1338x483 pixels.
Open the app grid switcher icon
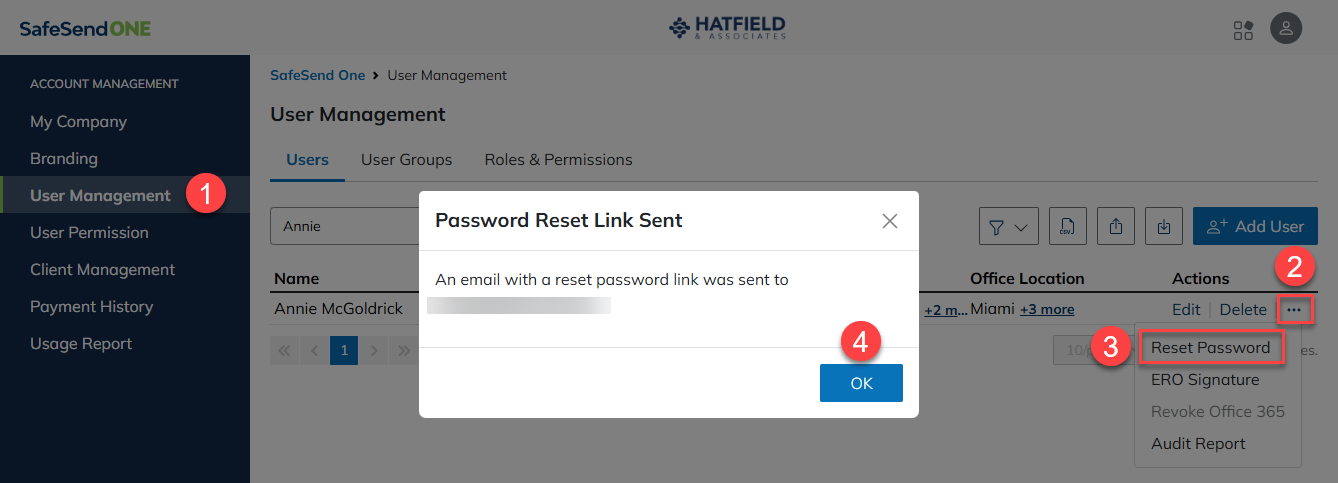pos(1243,29)
